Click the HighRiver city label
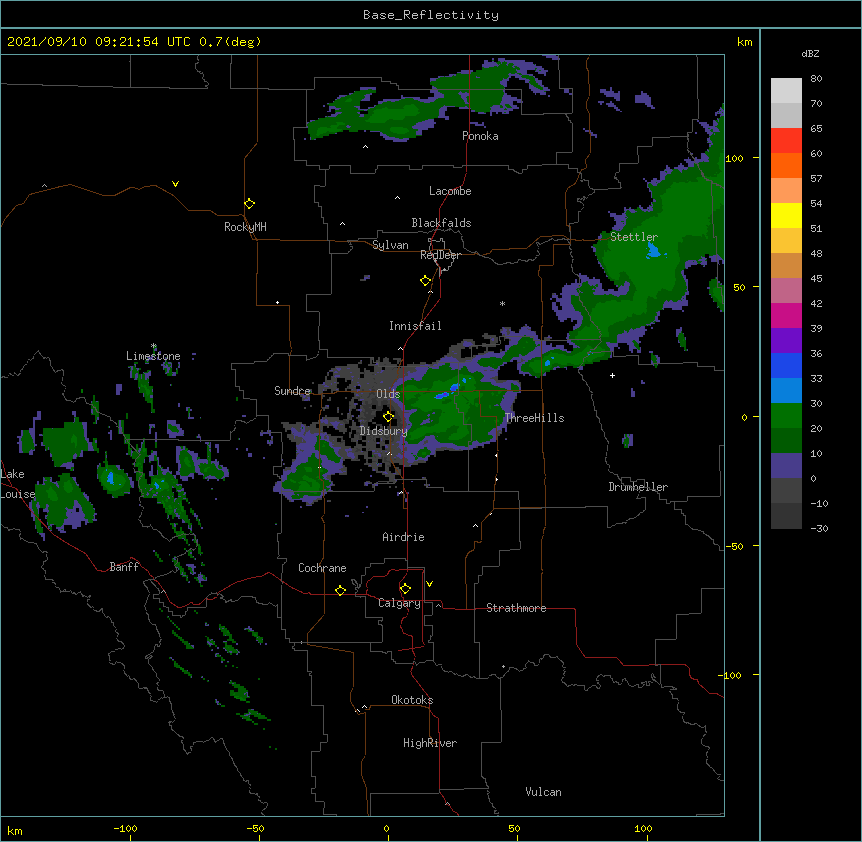 (430, 743)
